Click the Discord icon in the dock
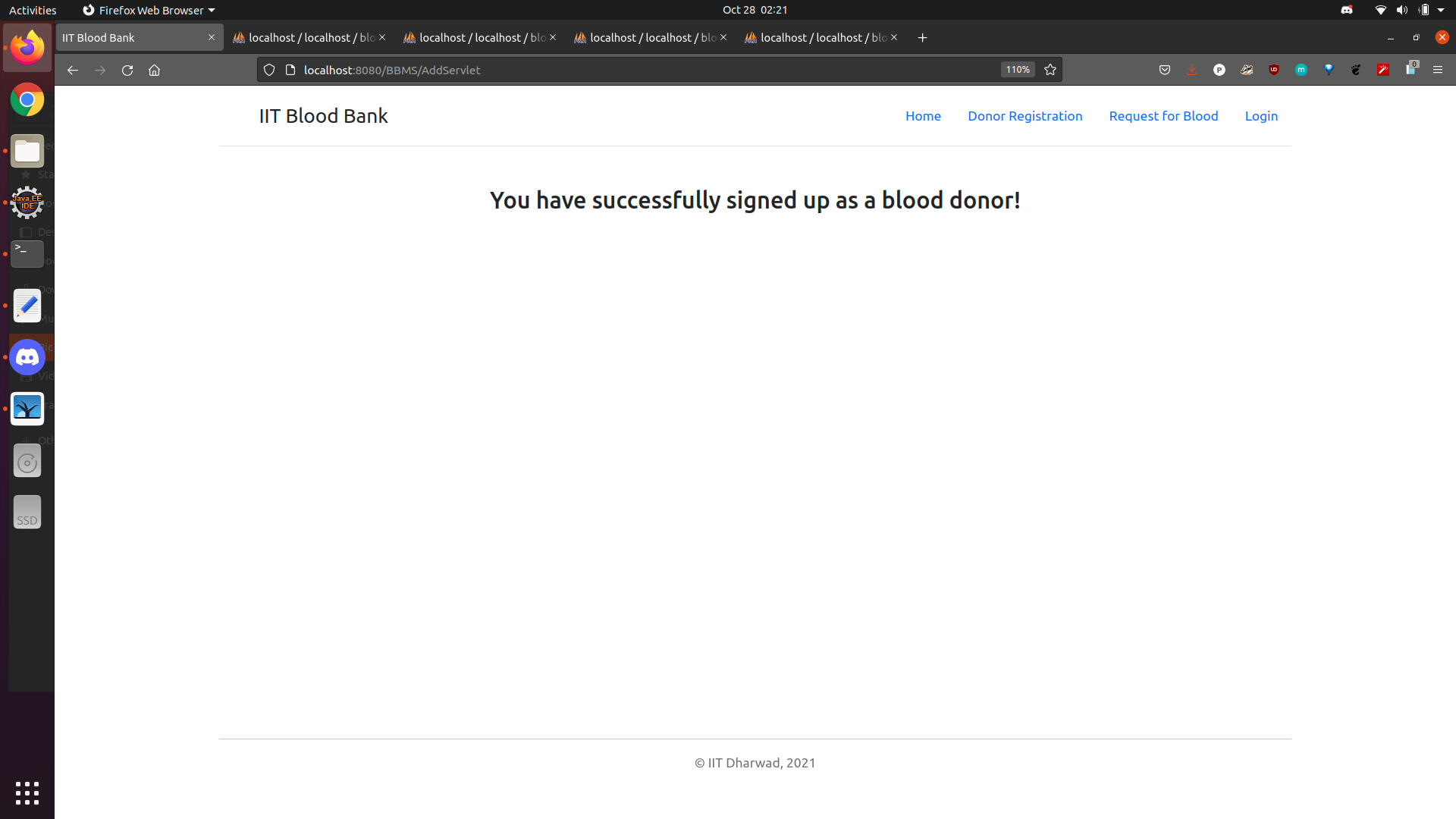Screen dimensions: 1456x819 [27, 357]
